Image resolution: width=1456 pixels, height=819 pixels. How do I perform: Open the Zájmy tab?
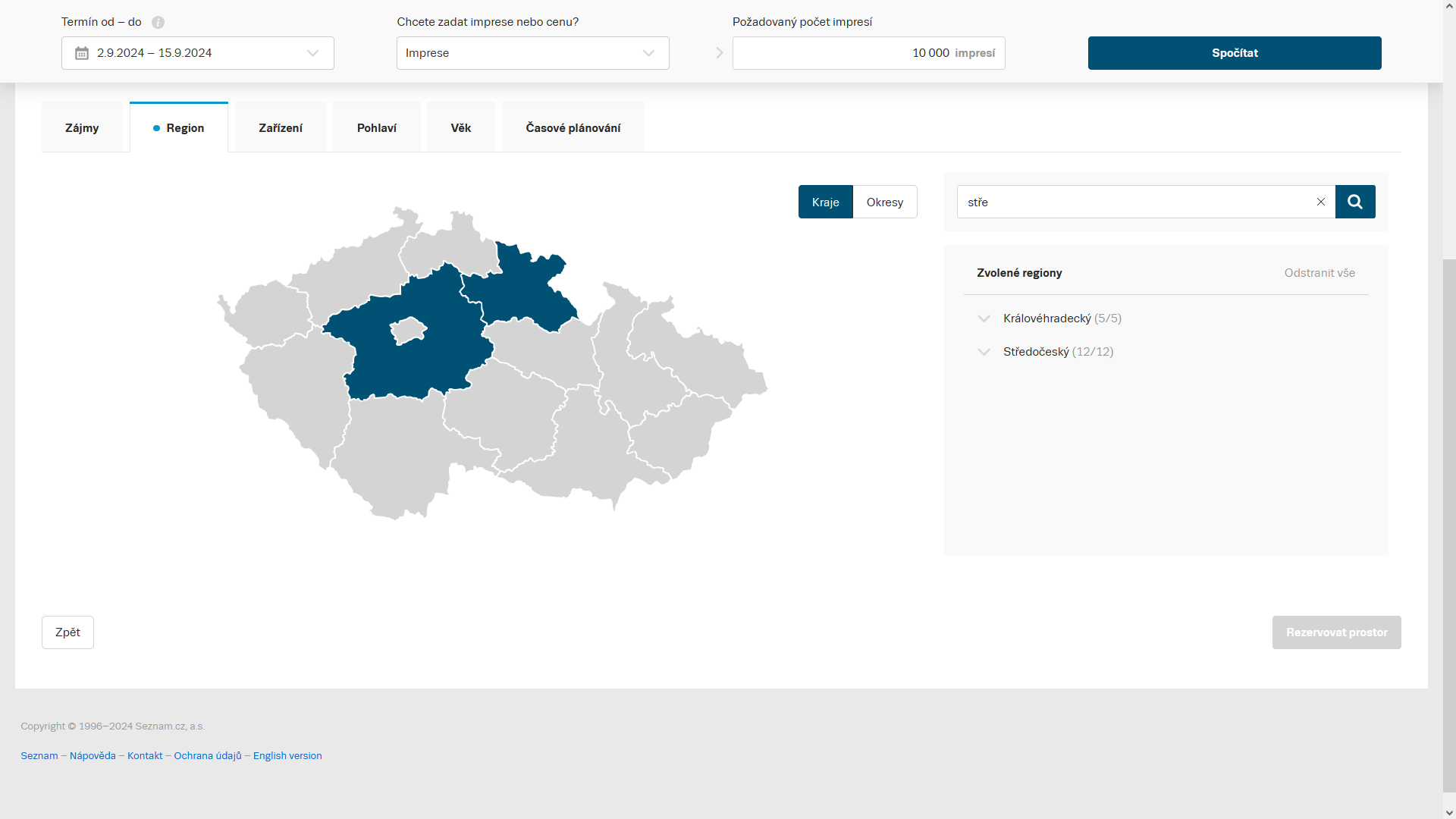click(82, 127)
